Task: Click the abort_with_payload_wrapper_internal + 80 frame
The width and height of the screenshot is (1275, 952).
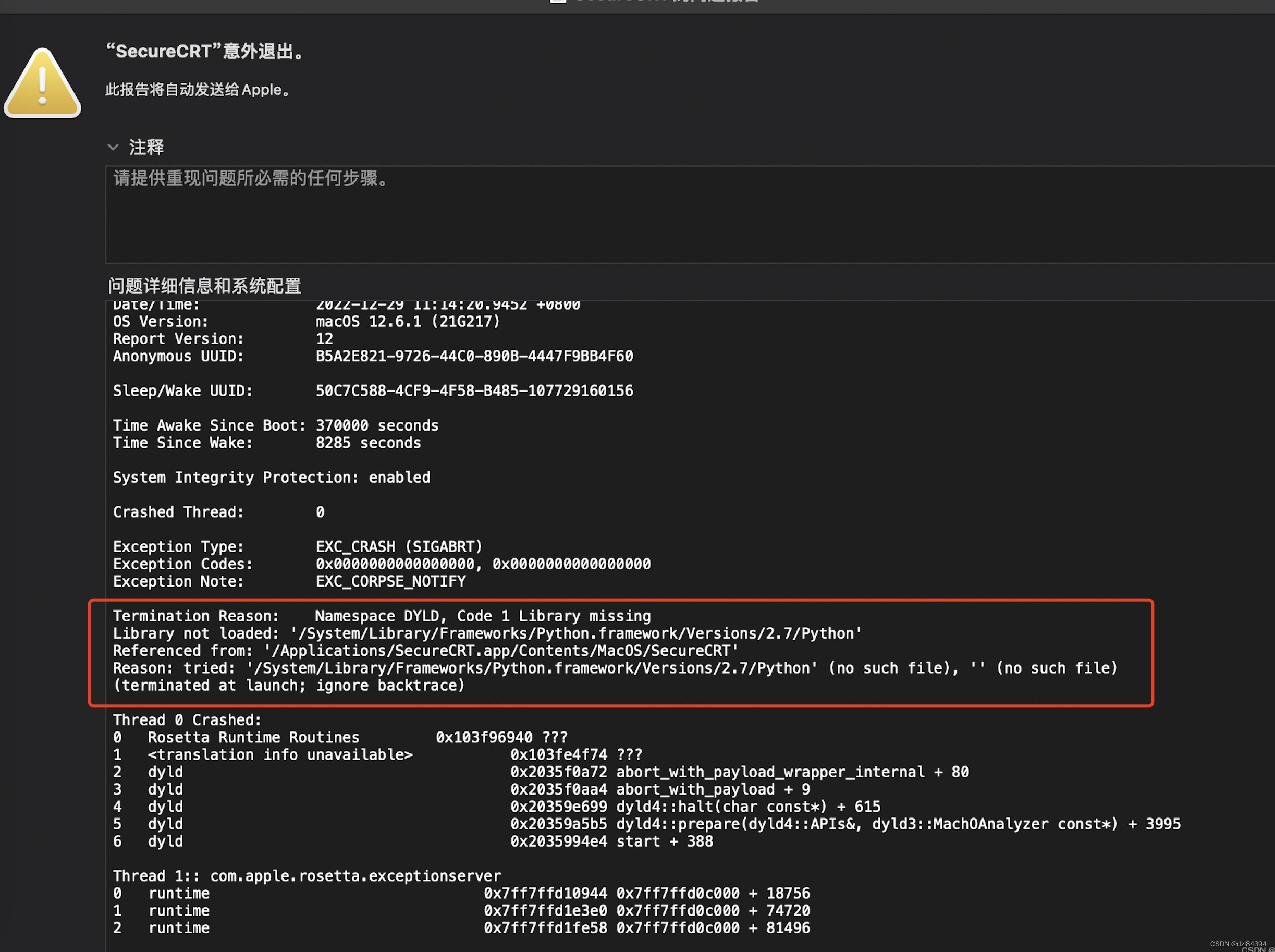Action: pyautogui.click(x=541, y=772)
